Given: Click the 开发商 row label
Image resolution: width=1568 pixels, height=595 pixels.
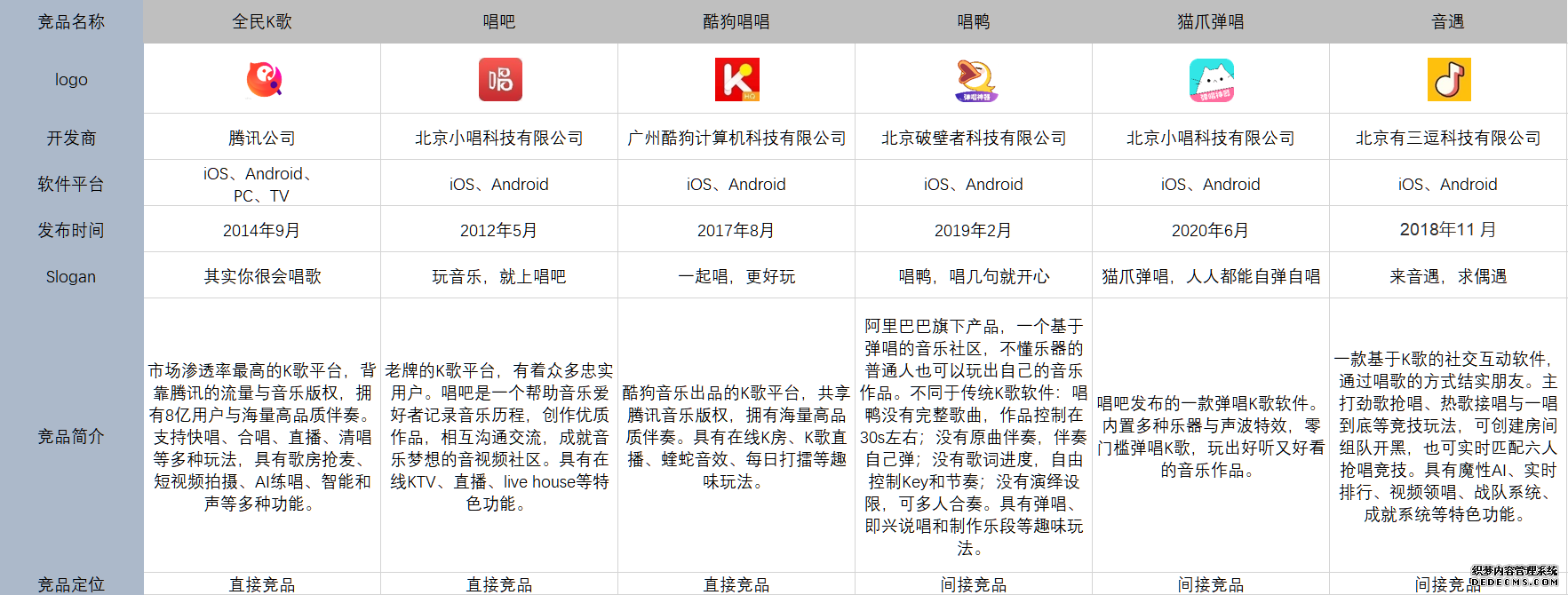Looking at the screenshot, I should coord(71,138).
